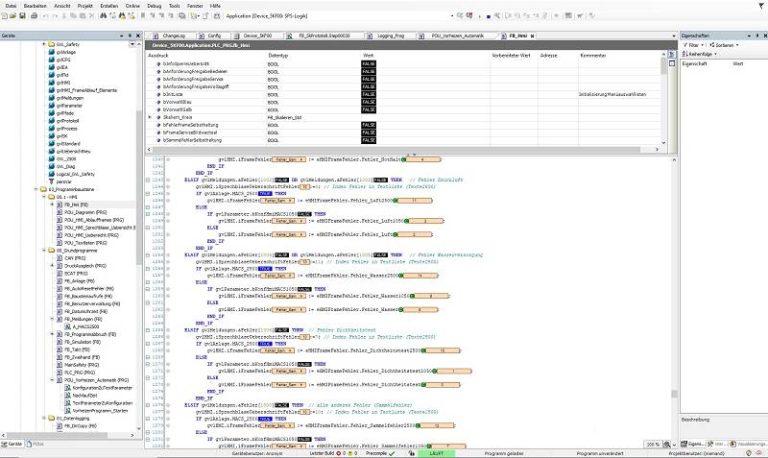Select the persvar persistent variables icon
The height and width of the screenshot is (458, 768).
(53, 180)
